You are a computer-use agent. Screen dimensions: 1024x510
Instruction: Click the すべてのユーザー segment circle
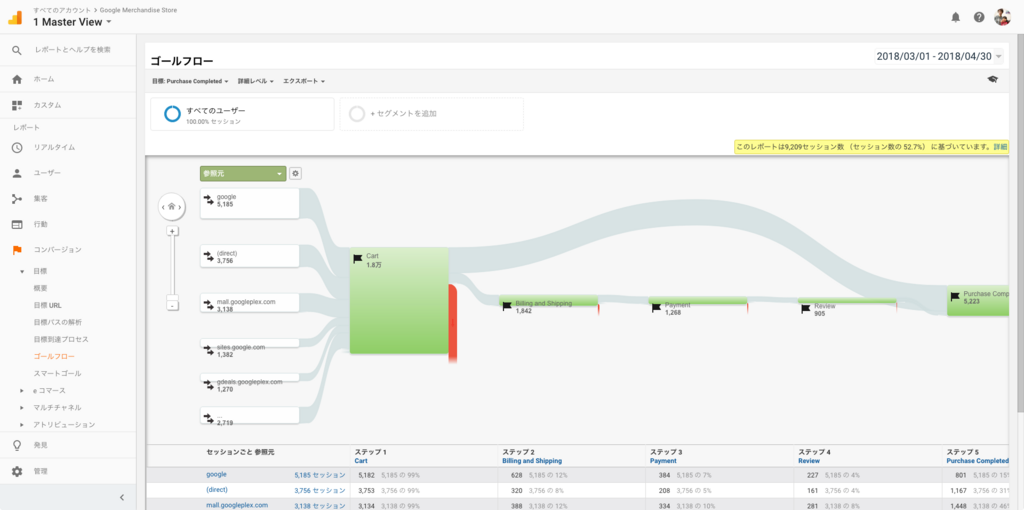172,114
